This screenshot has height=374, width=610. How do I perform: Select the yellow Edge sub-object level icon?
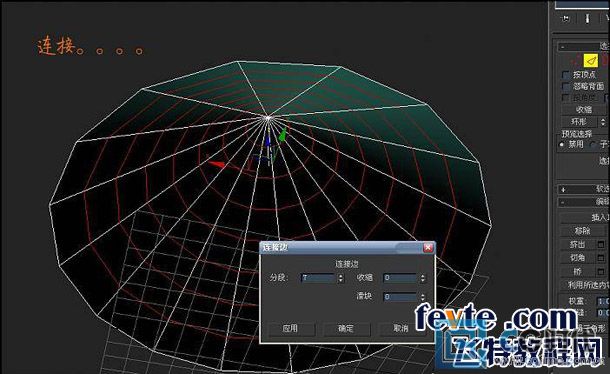pyautogui.click(x=591, y=61)
